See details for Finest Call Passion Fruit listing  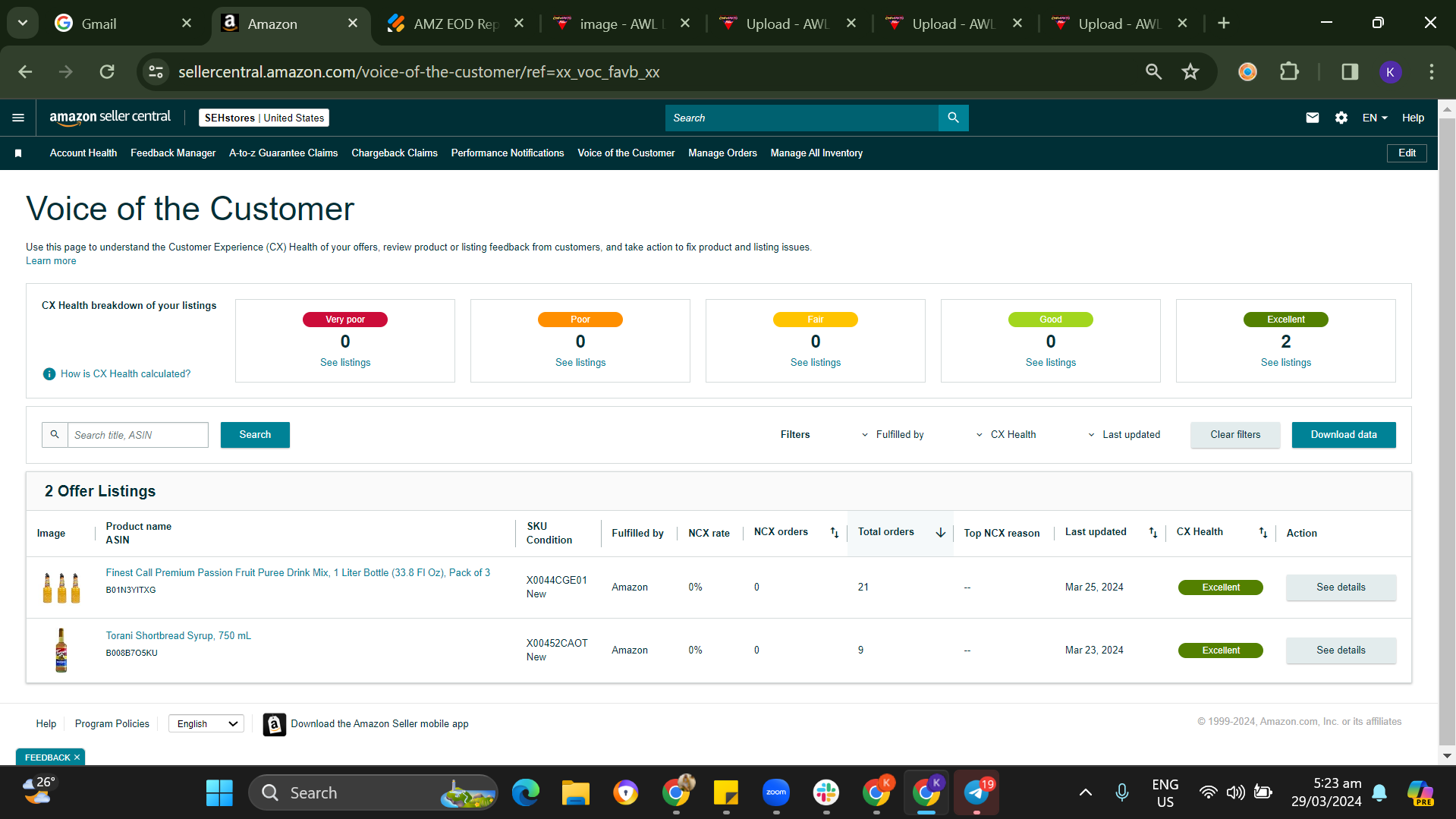tap(1341, 587)
